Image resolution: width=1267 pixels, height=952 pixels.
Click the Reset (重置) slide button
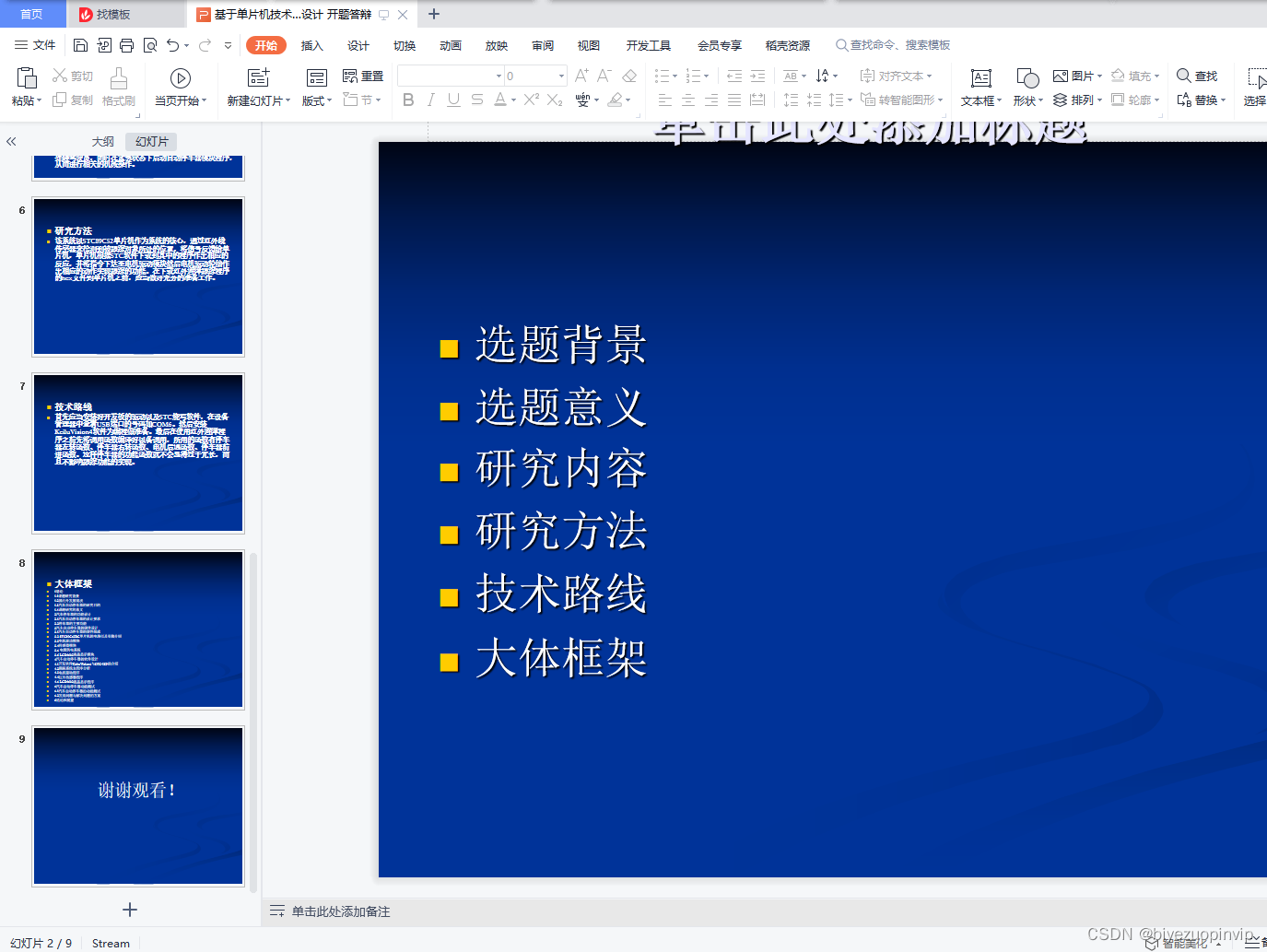363,76
